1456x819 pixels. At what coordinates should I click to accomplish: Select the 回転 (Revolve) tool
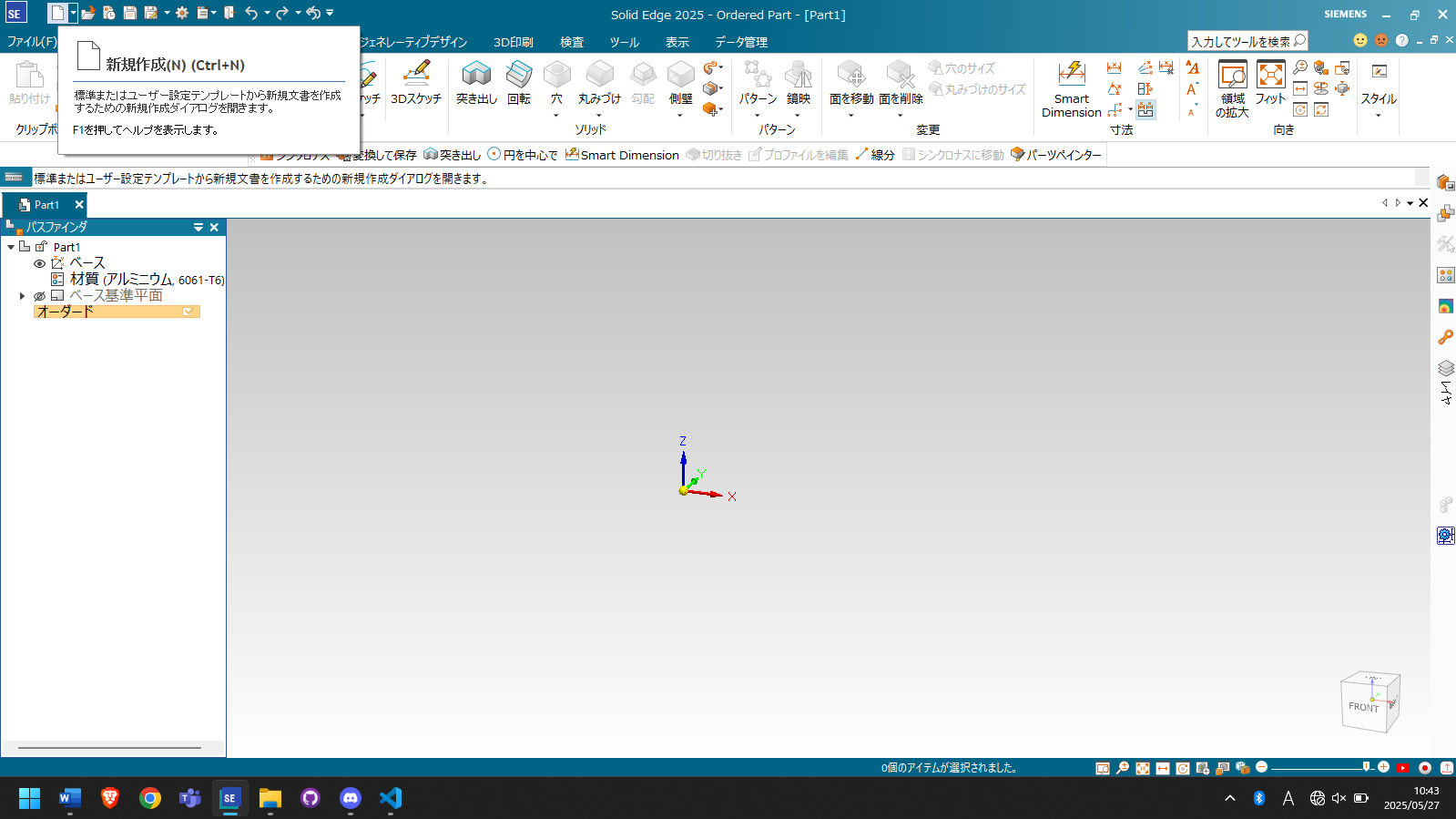pos(519,77)
